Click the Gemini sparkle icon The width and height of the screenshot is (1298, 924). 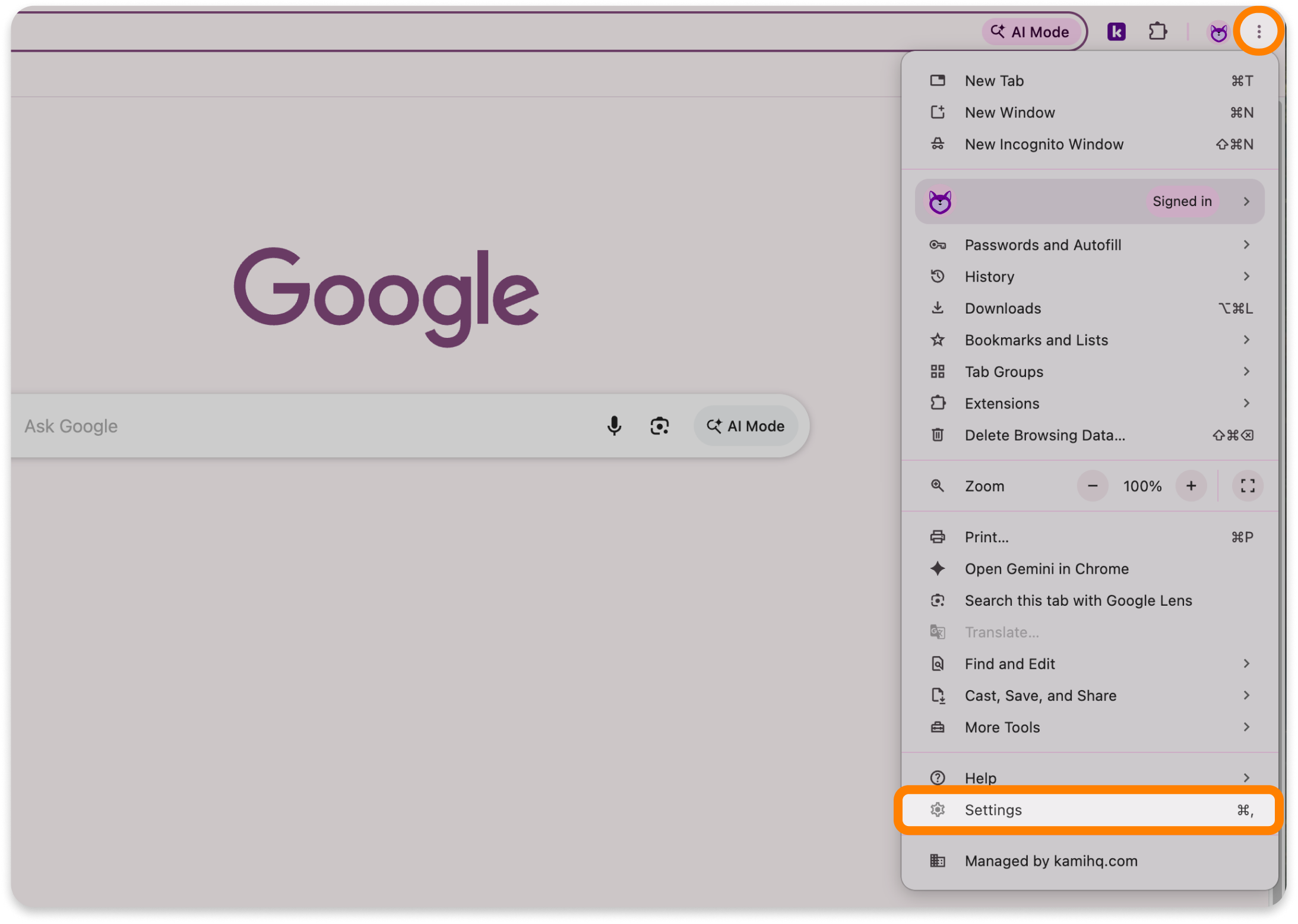(x=938, y=568)
